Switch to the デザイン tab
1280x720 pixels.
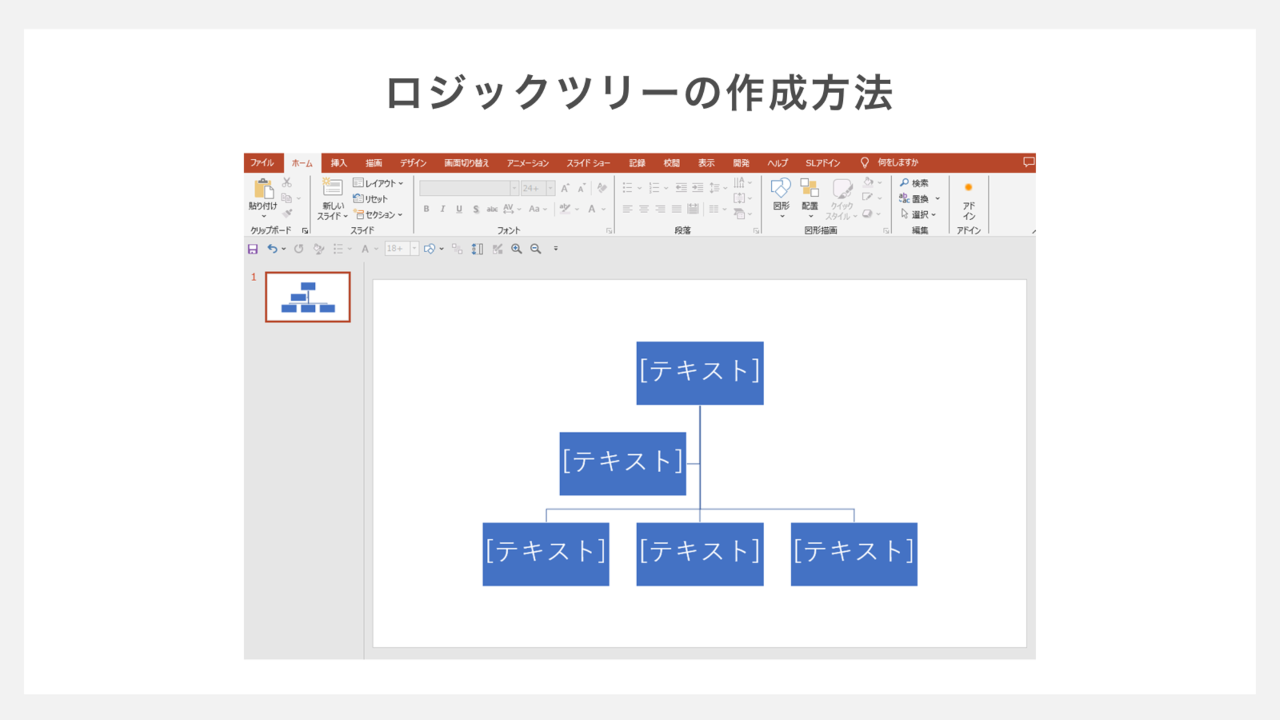click(413, 163)
